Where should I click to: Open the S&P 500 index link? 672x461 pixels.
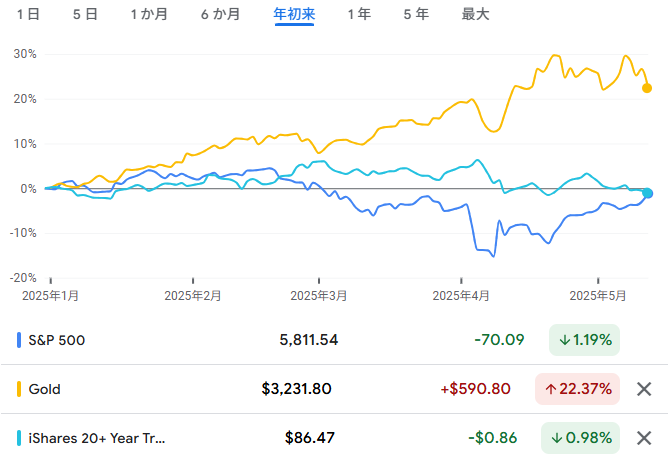click(57, 340)
